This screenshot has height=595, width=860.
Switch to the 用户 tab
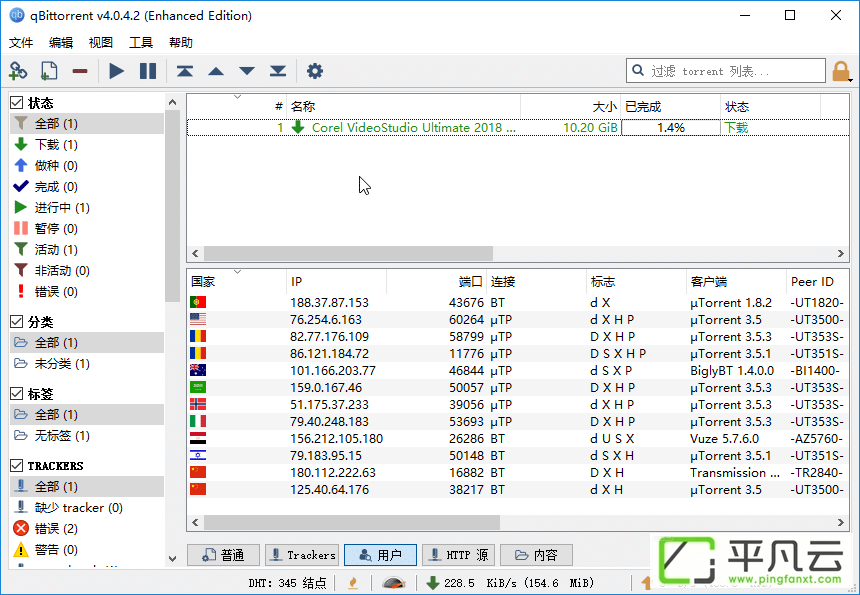pyautogui.click(x=381, y=555)
